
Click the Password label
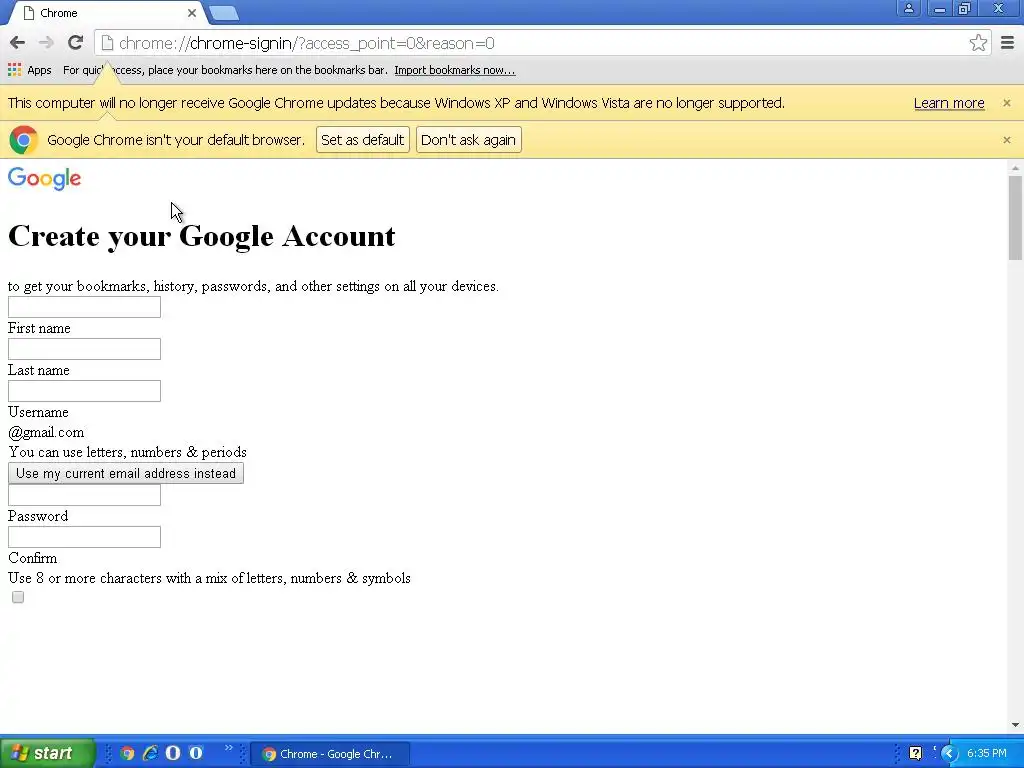click(x=38, y=516)
